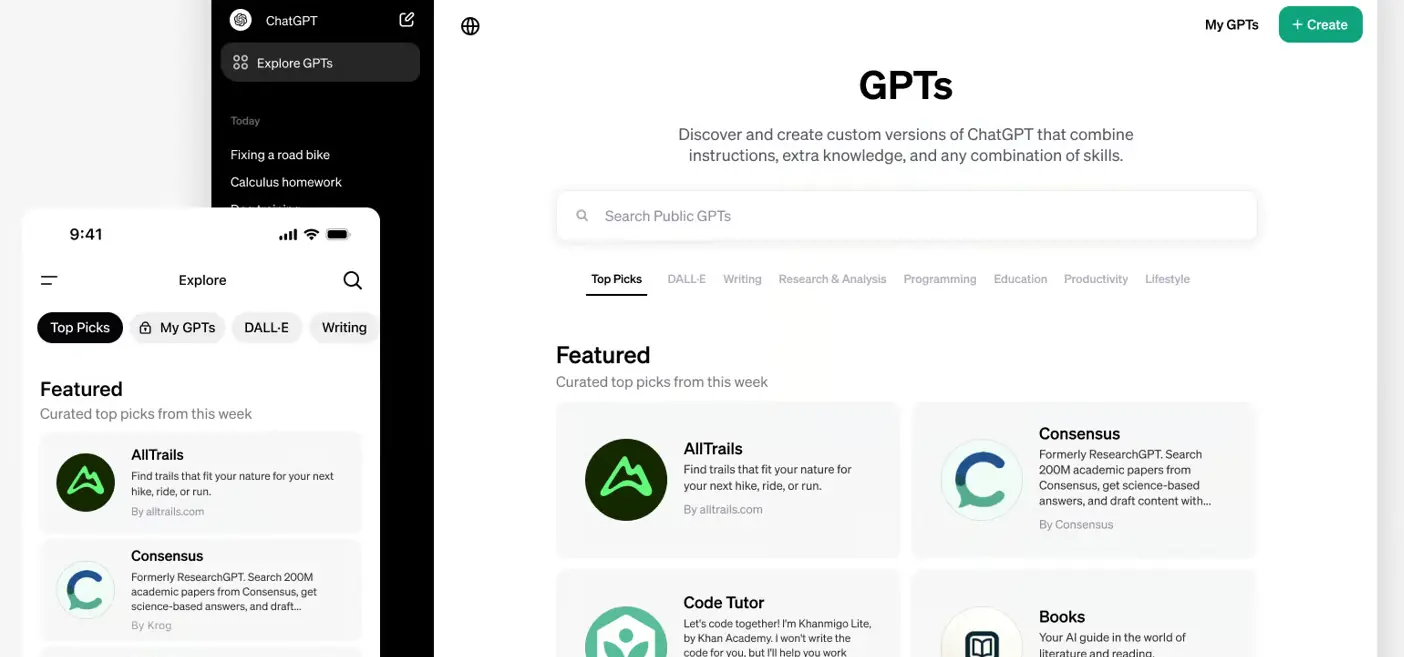1404x657 pixels.
Task: Open the AllTrails title in desktop Featured
Action: [713, 449]
